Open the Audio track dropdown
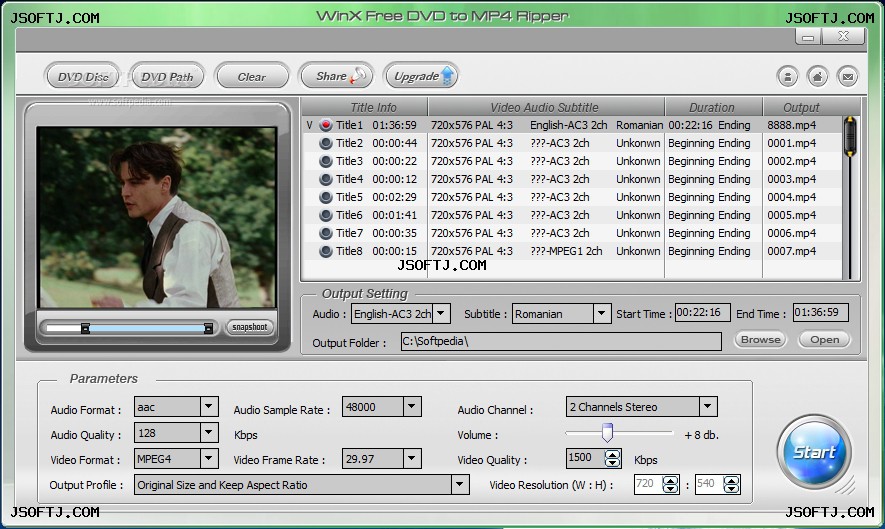Image resolution: width=885 pixels, height=529 pixels. coord(441,313)
